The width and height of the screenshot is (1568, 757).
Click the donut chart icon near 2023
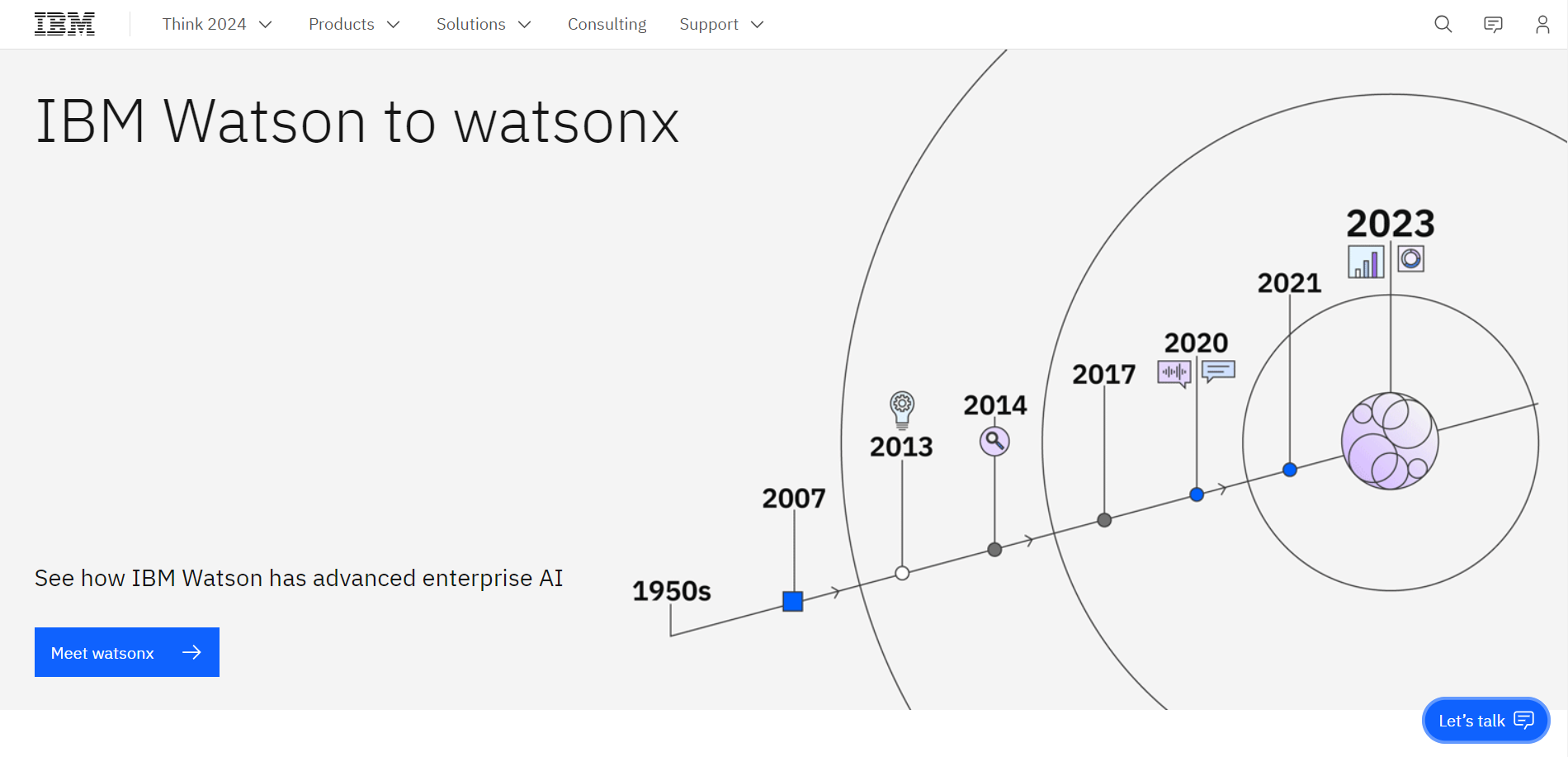[1411, 259]
